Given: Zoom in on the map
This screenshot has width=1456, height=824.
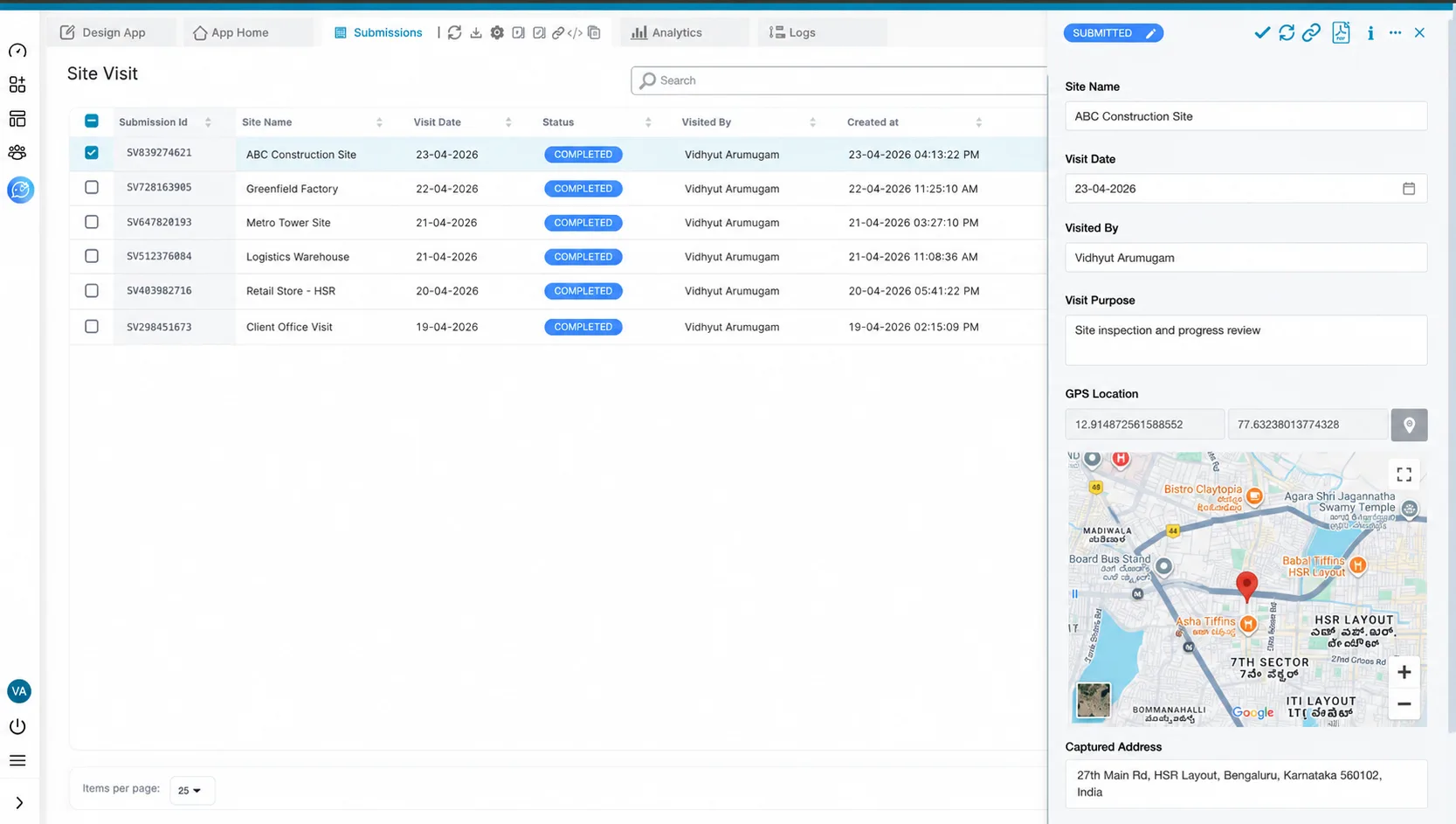Looking at the screenshot, I should 1404,672.
